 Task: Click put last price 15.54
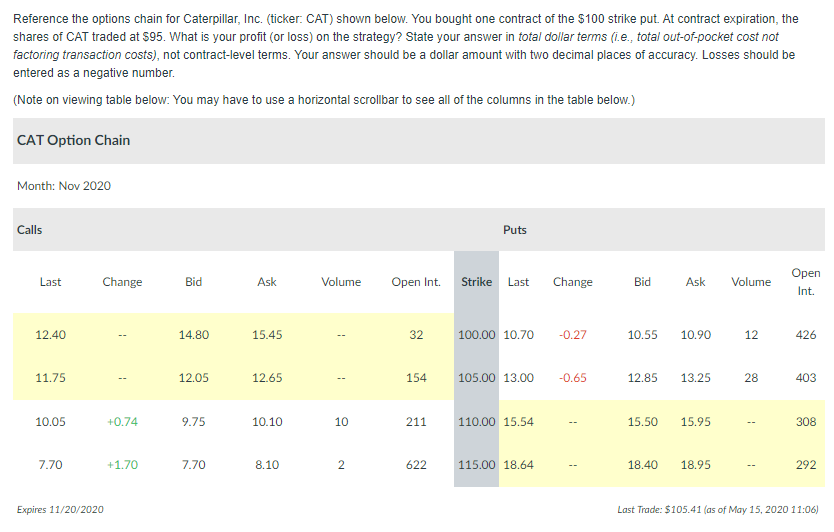coord(518,422)
